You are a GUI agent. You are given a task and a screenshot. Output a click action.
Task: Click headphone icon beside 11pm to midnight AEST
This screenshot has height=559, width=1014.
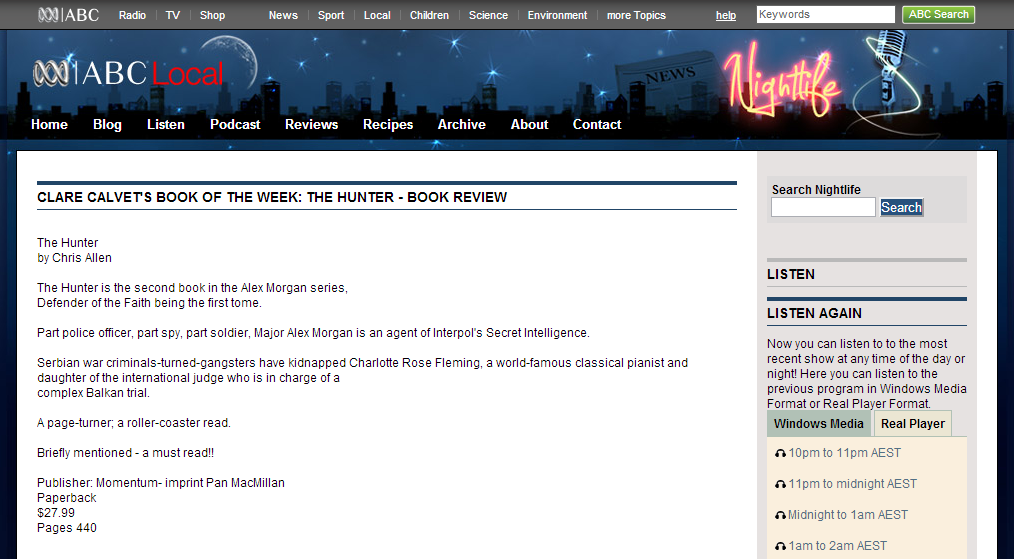click(x=780, y=485)
